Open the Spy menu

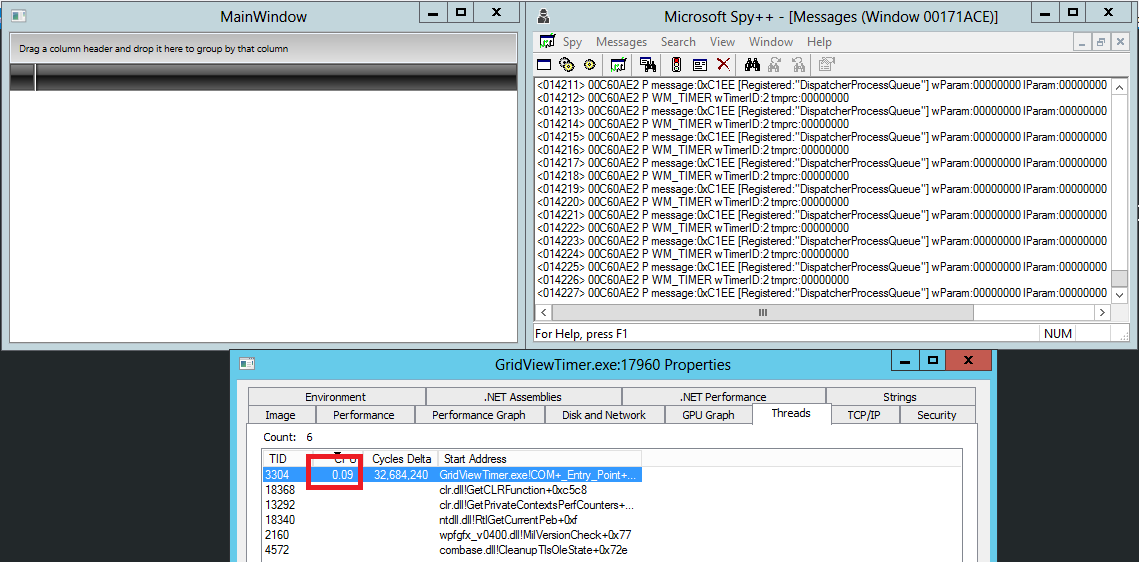tap(572, 42)
